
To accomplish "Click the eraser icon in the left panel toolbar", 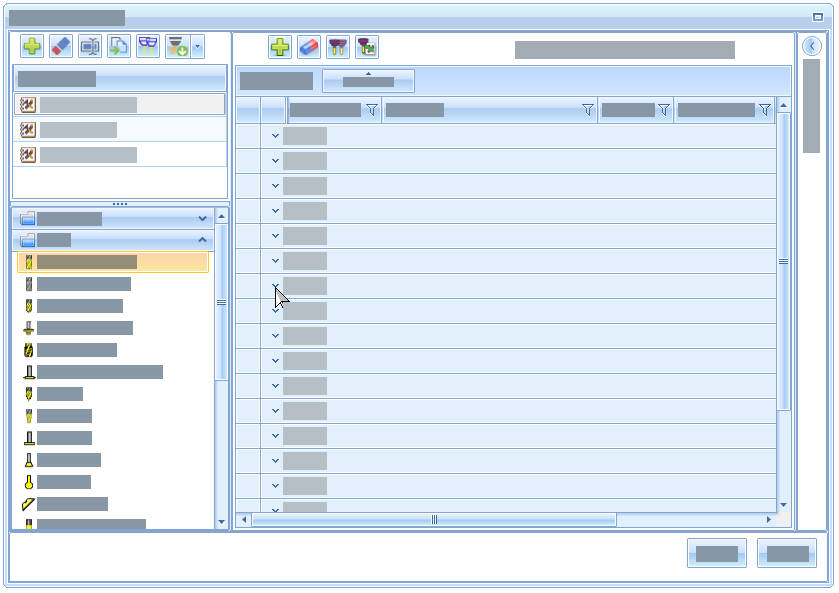I will tap(61, 46).
